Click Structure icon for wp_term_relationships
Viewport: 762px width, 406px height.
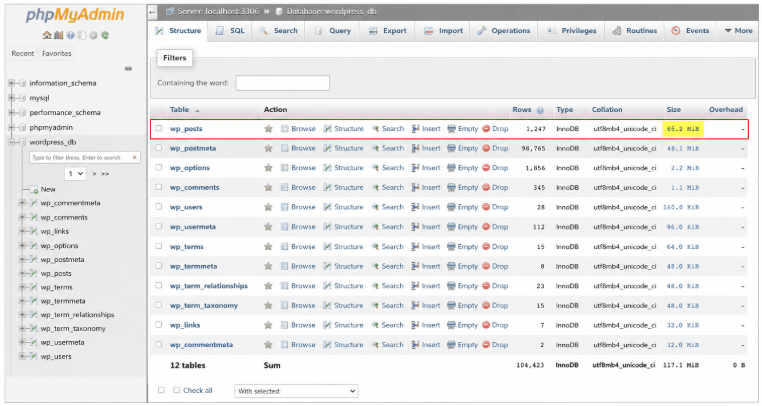pos(328,286)
